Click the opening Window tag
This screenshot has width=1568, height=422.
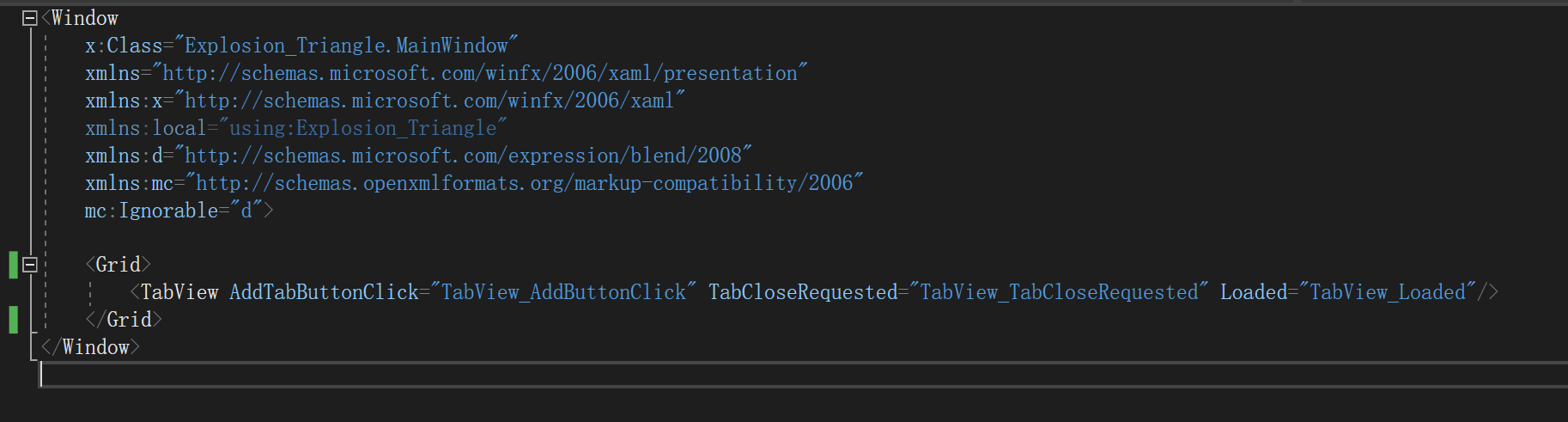[84, 18]
